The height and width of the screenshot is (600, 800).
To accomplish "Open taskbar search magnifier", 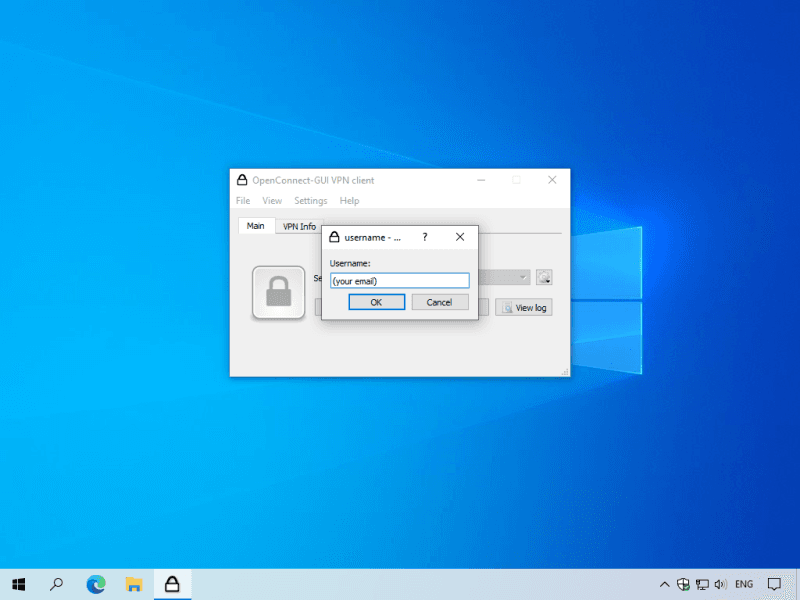I will 57,584.
